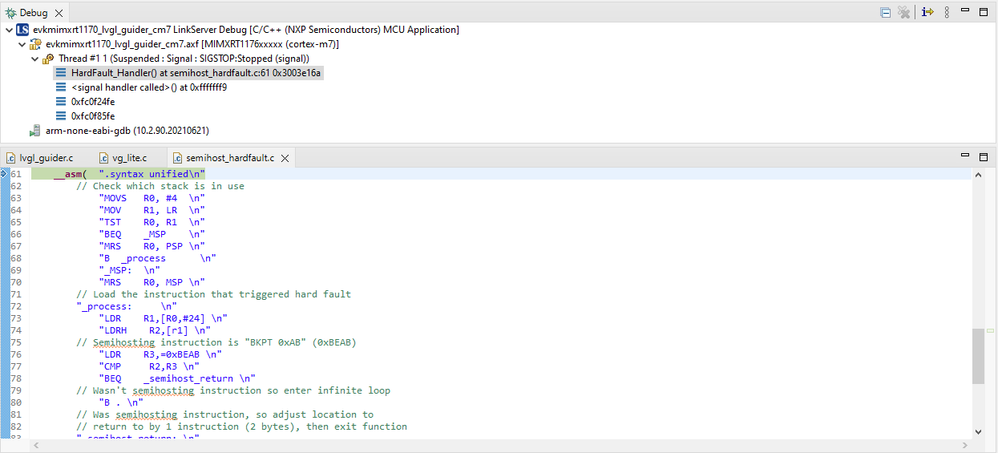Click the vg_lite.c file icon
This screenshot has width=998, height=453.
104,158
